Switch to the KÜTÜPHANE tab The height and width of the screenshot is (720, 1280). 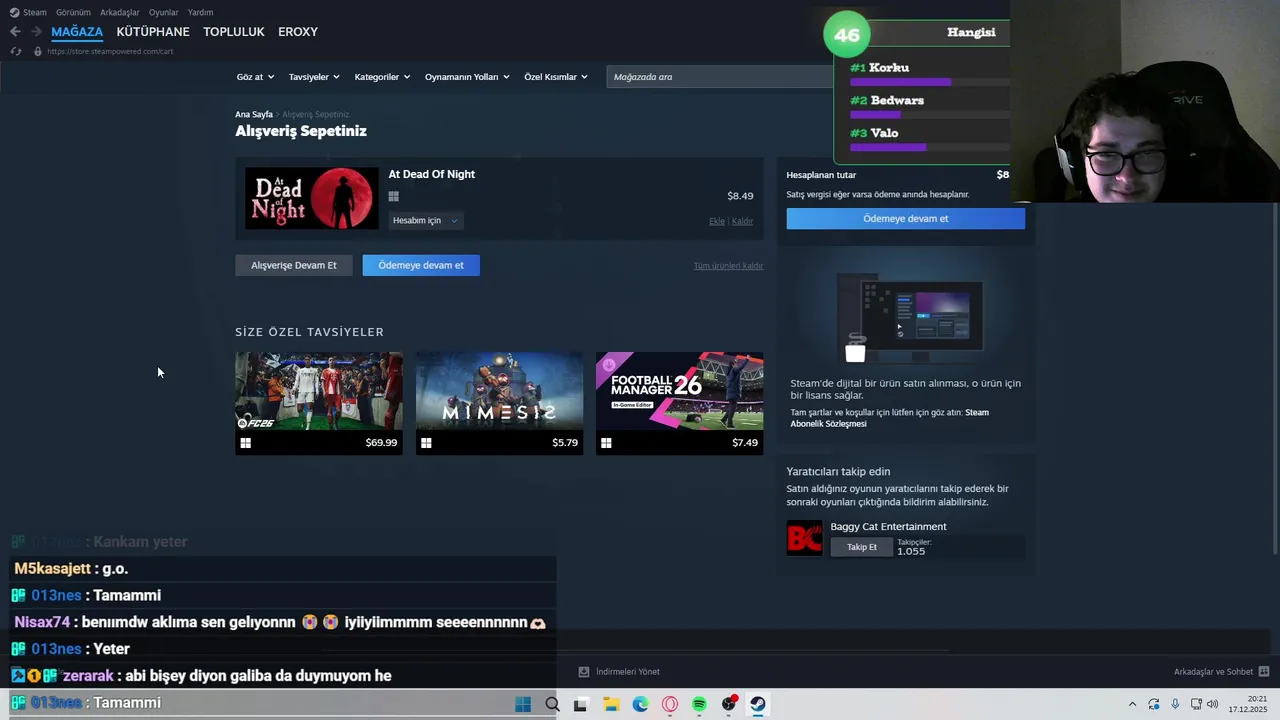point(153,32)
